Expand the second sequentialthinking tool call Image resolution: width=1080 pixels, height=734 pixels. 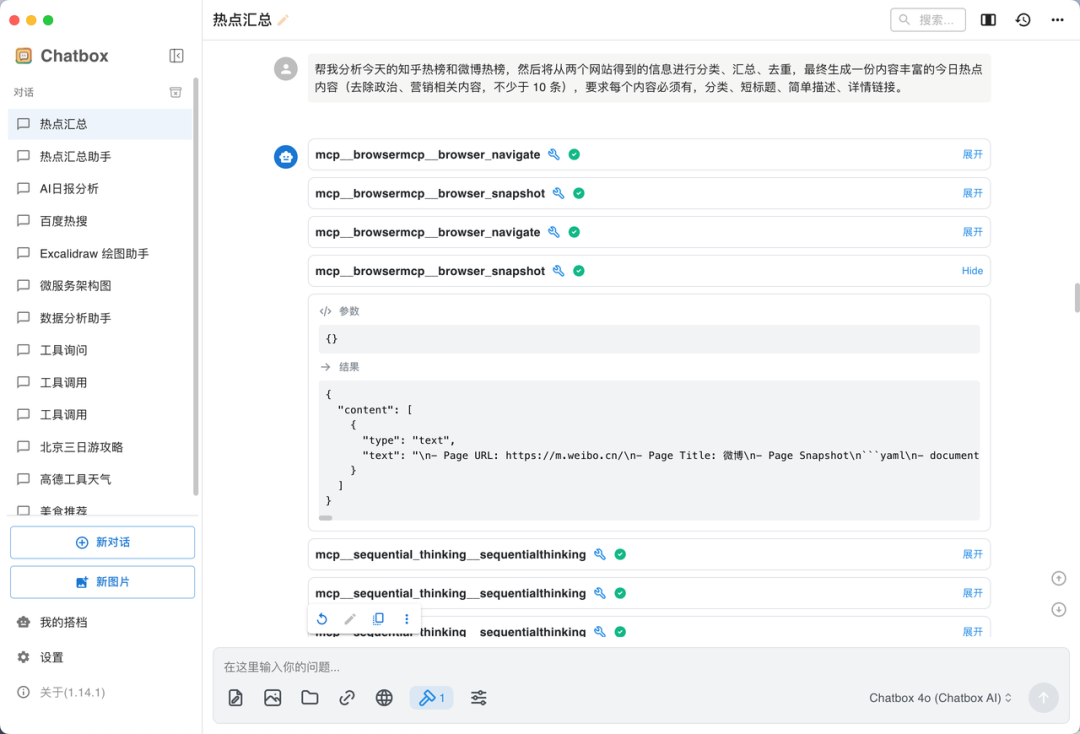(972, 593)
